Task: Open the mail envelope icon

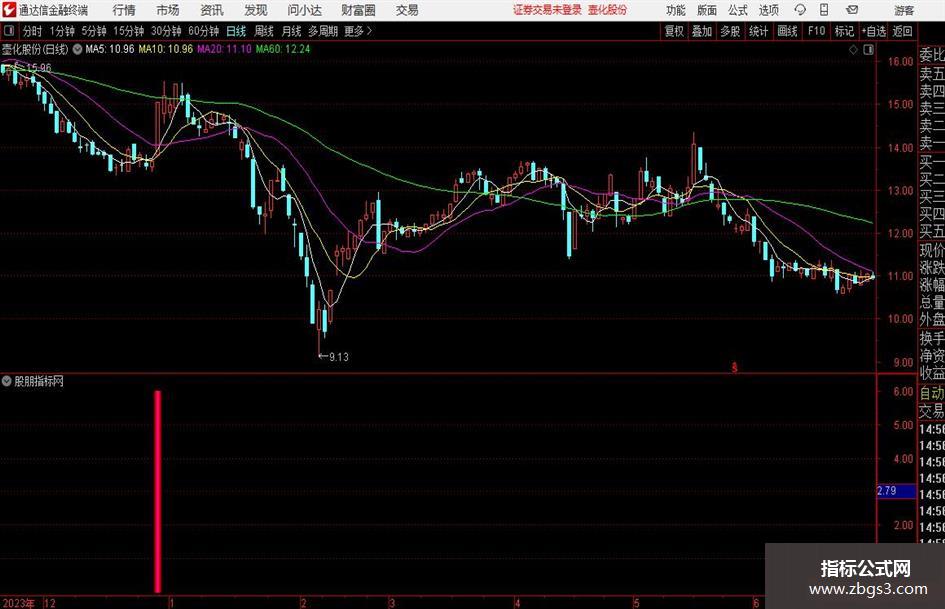Action: click(852, 10)
